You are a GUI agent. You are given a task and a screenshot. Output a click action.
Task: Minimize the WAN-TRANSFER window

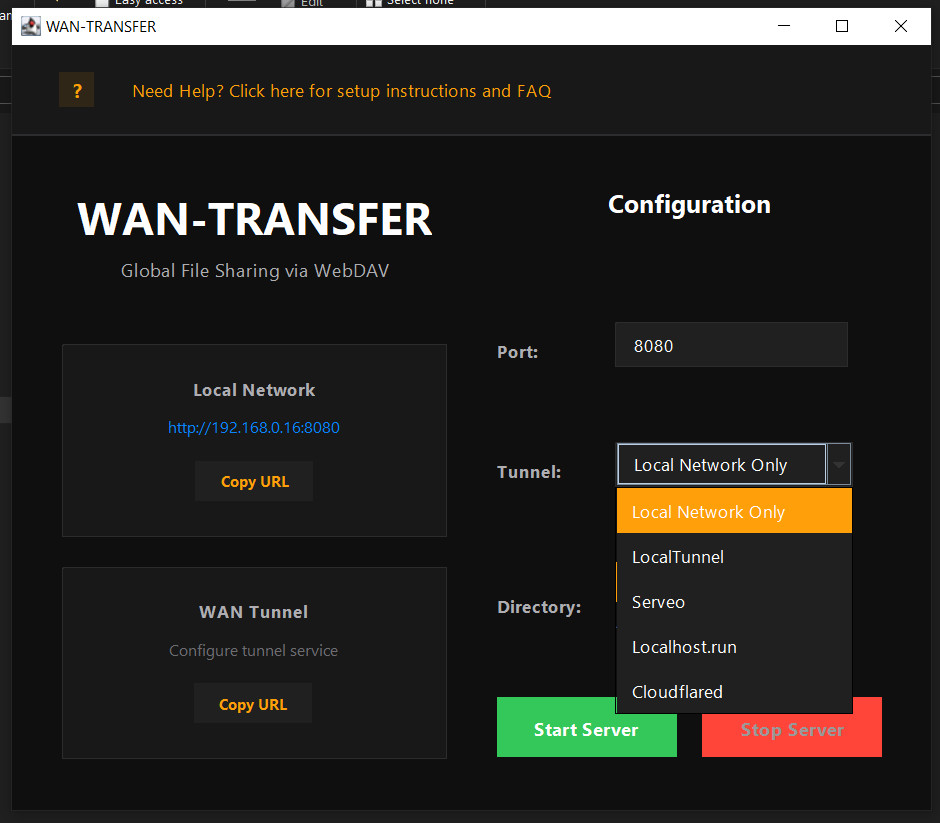click(784, 26)
